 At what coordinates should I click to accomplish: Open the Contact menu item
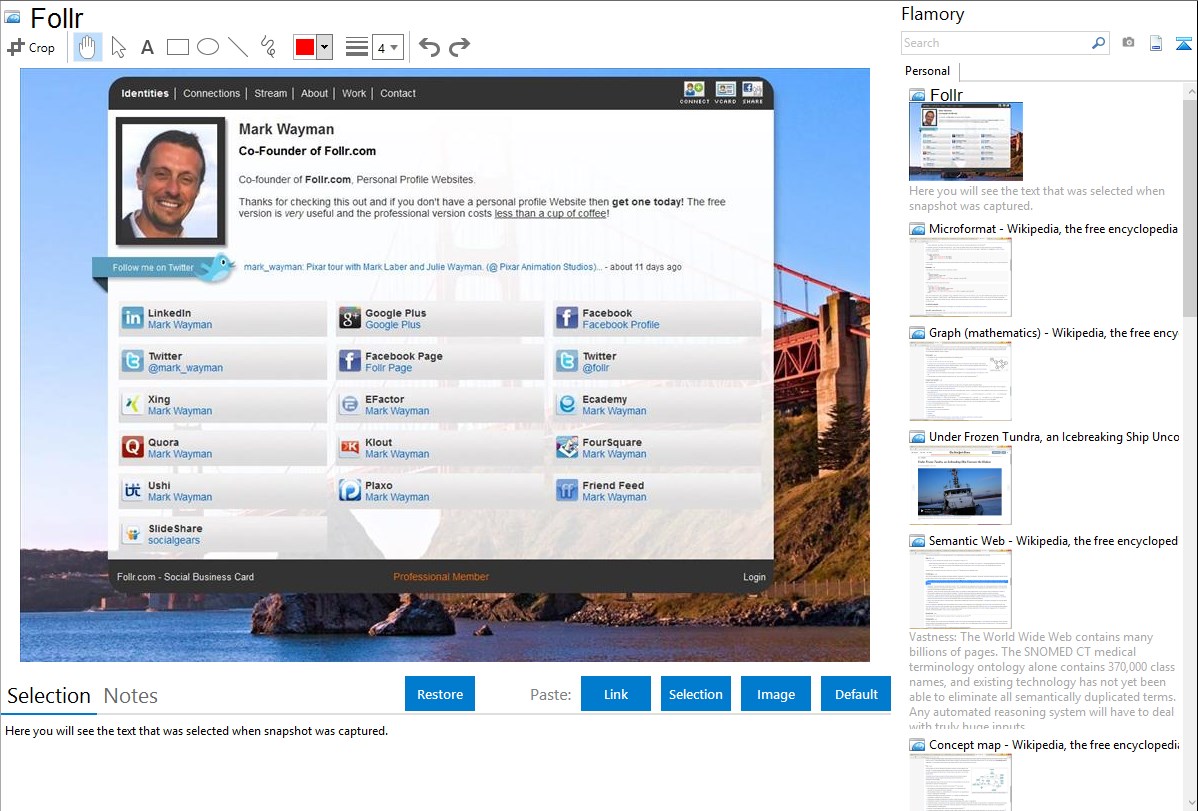398,93
